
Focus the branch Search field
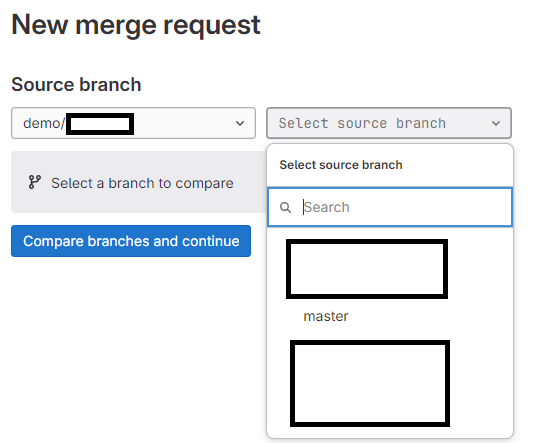[390, 207]
